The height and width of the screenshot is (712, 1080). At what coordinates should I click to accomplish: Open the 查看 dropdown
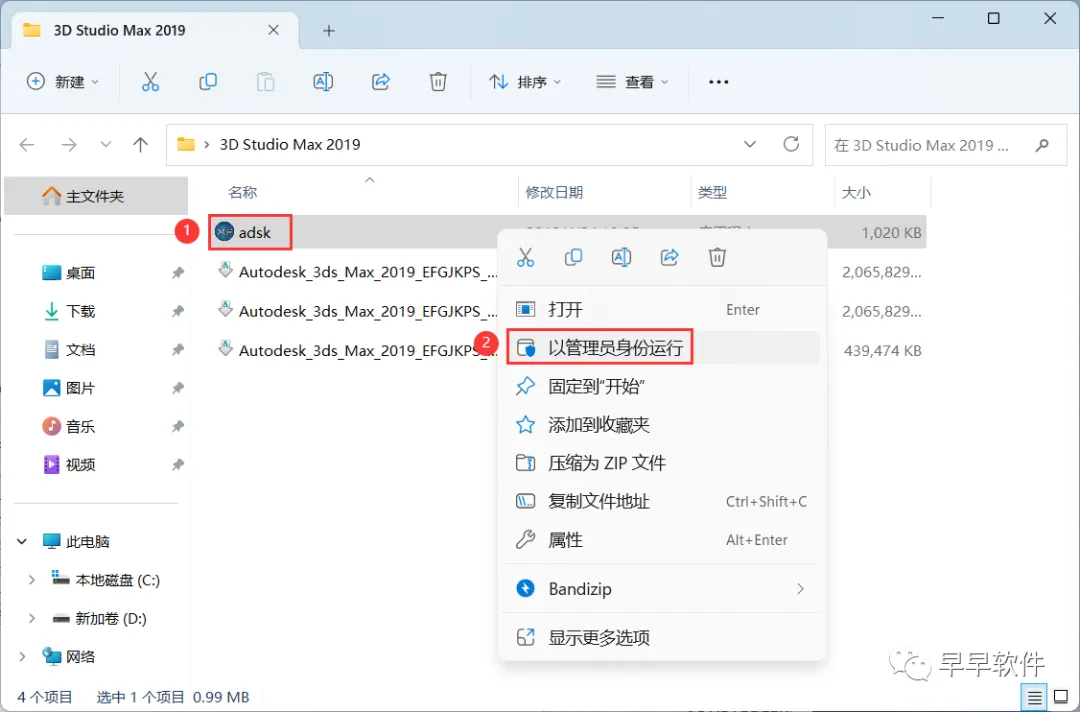(x=632, y=82)
